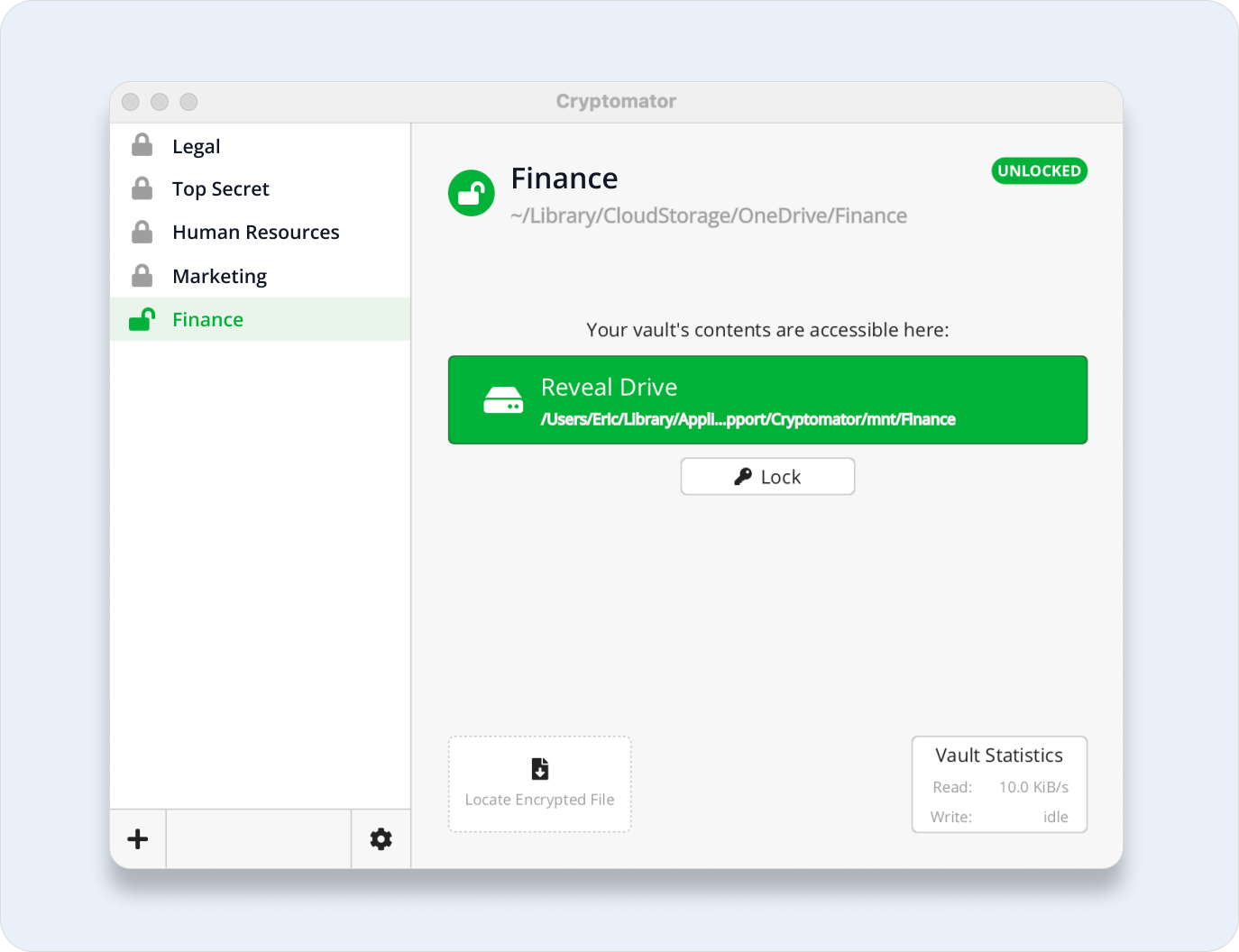This screenshot has width=1239, height=952.
Task: Click the Finance vault title heading
Action: (x=564, y=178)
